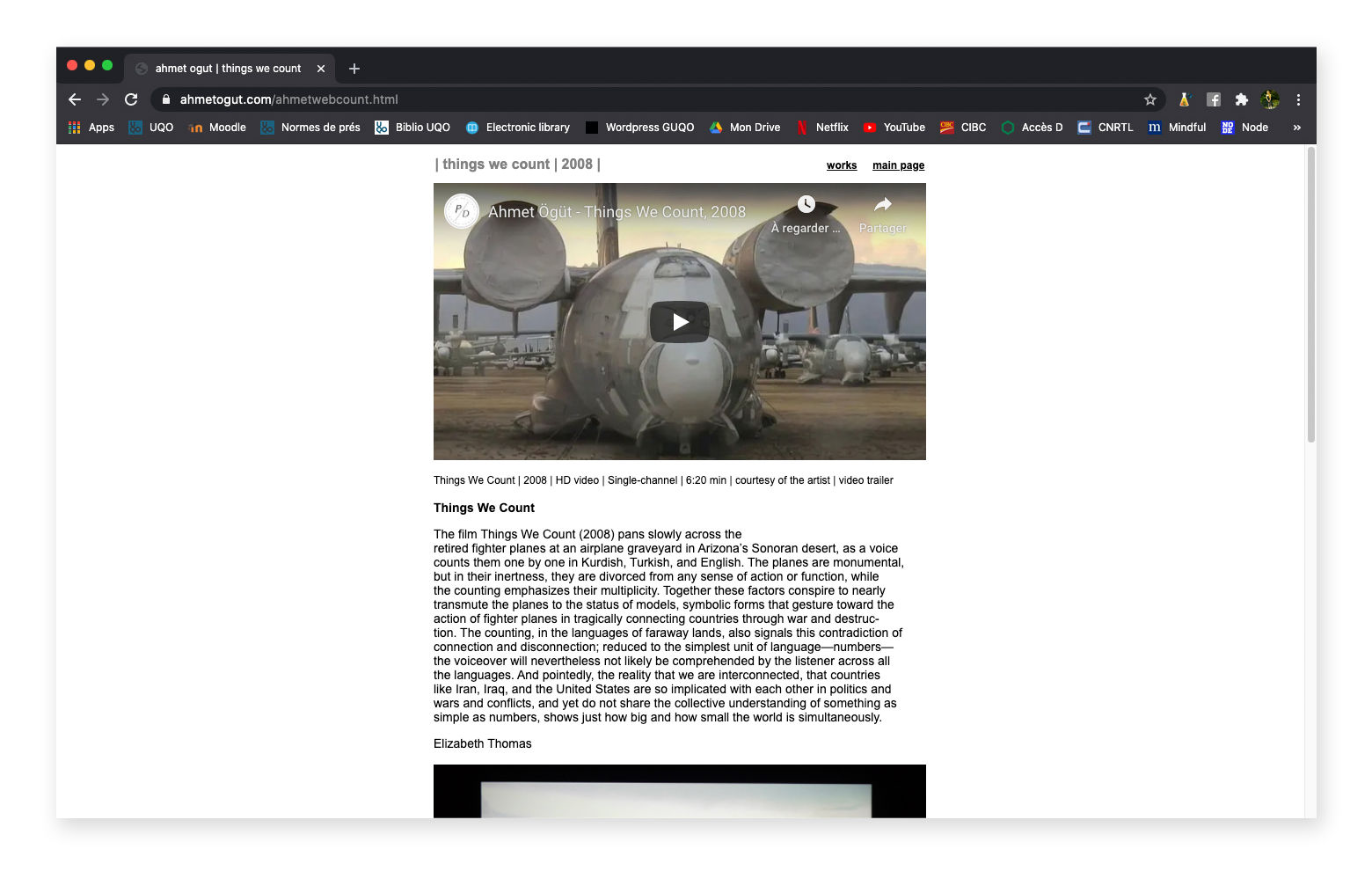1372x871 pixels.
Task: Close the ahmet ogut tab
Action: pyautogui.click(x=321, y=69)
